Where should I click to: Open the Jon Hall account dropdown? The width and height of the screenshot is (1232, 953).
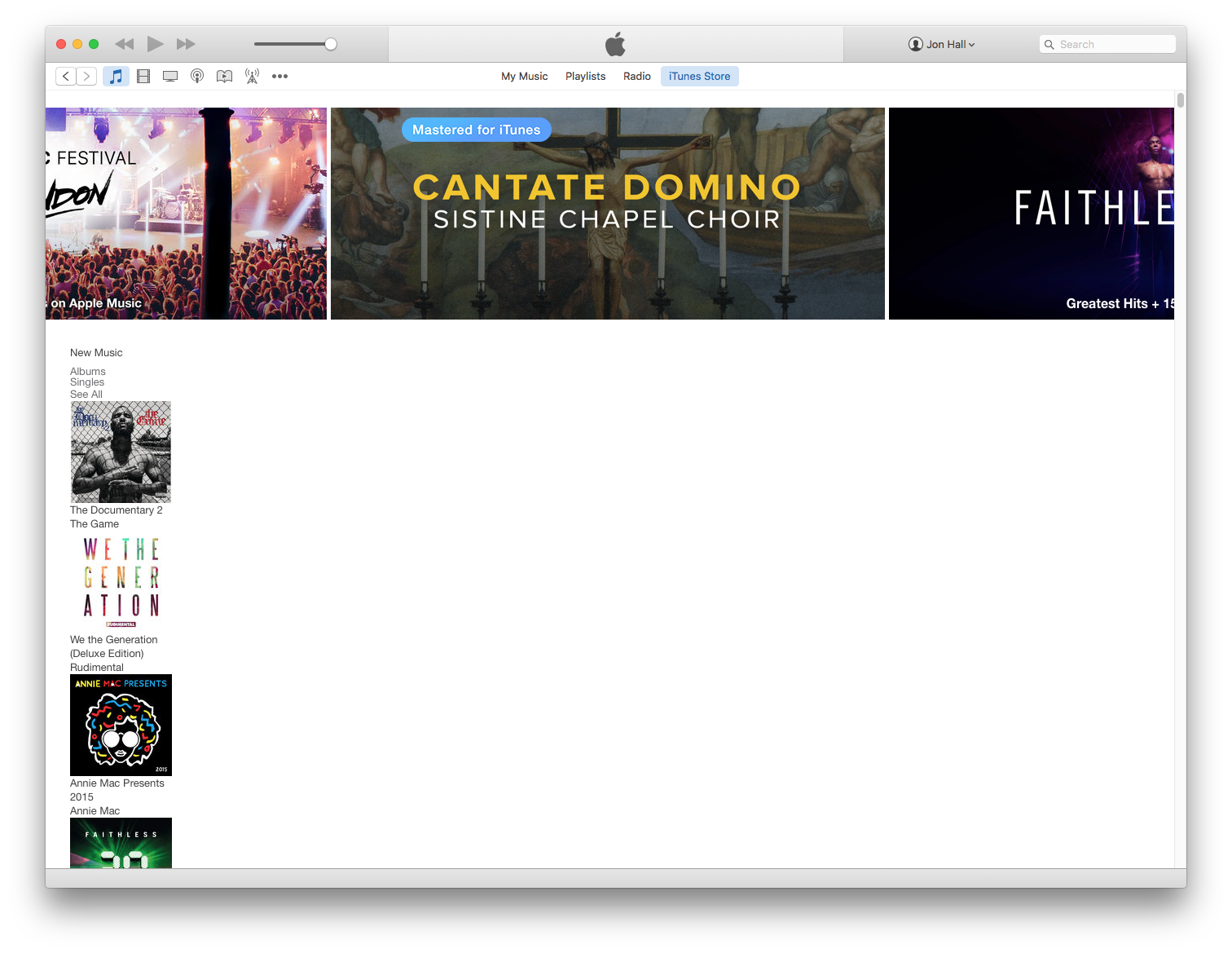point(942,45)
